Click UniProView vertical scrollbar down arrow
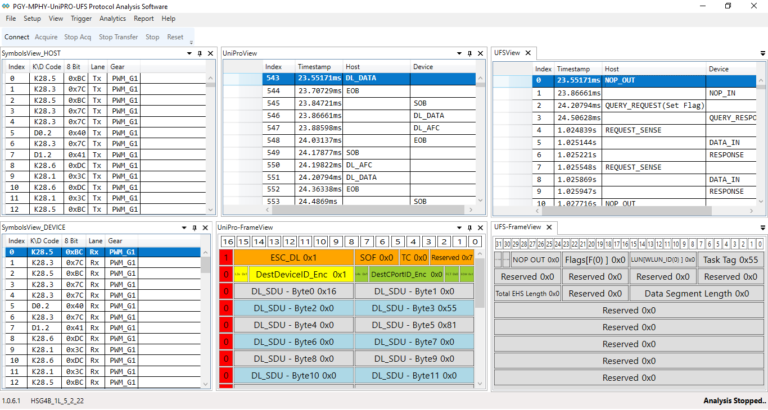The height and width of the screenshot is (410, 768). [480, 200]
